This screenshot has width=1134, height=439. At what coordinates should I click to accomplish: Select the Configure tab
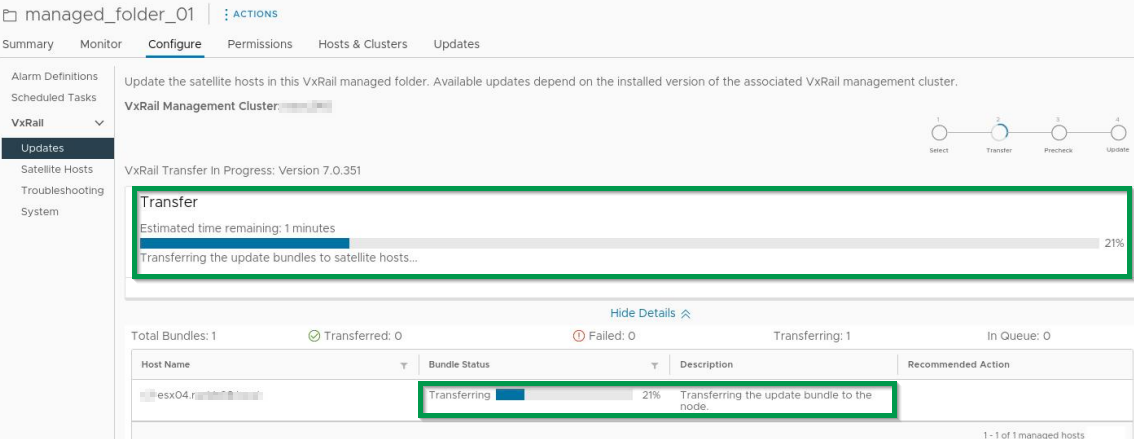pos(174,44)
